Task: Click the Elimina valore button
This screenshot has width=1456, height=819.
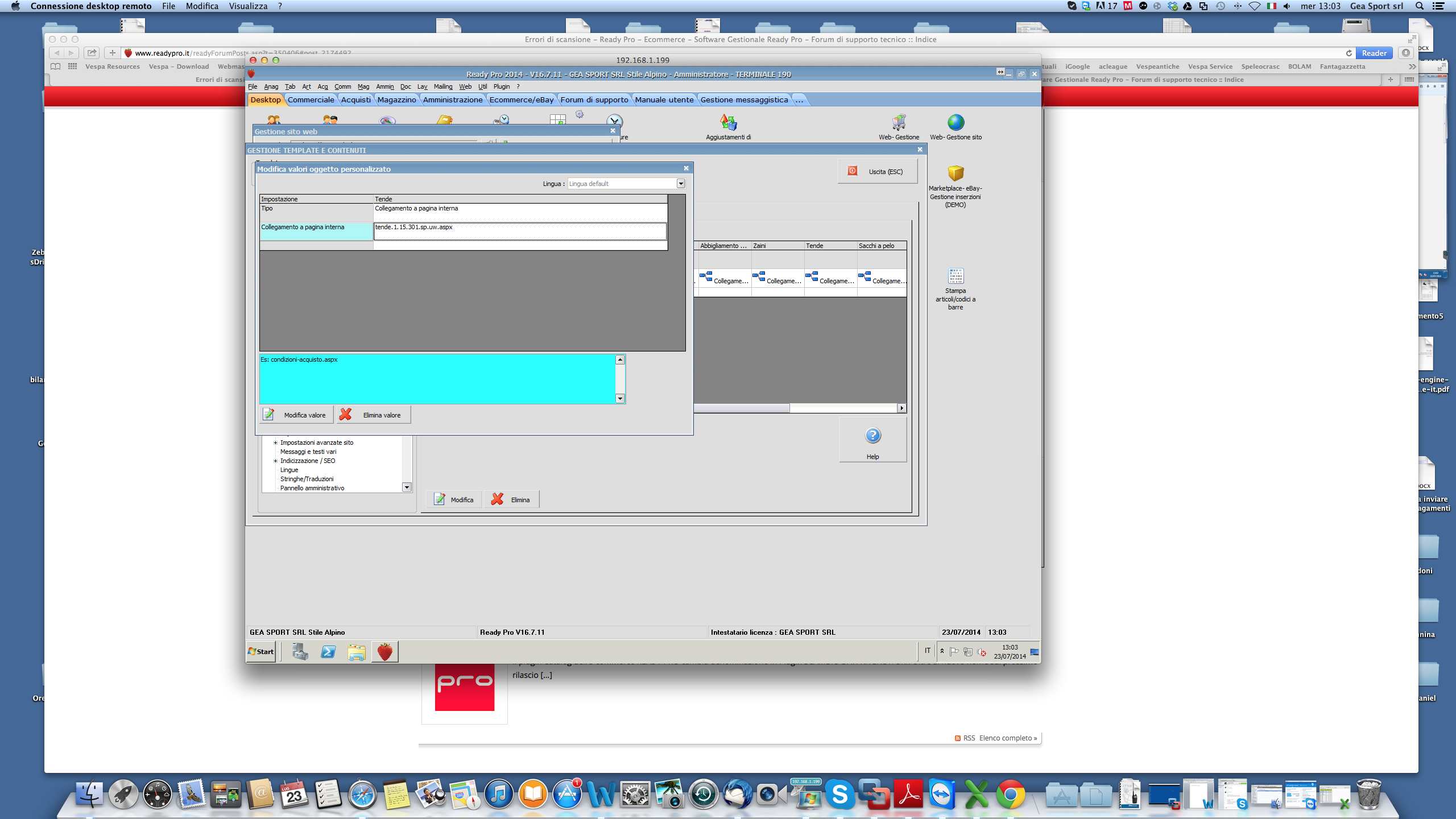Action: (374, 415)
